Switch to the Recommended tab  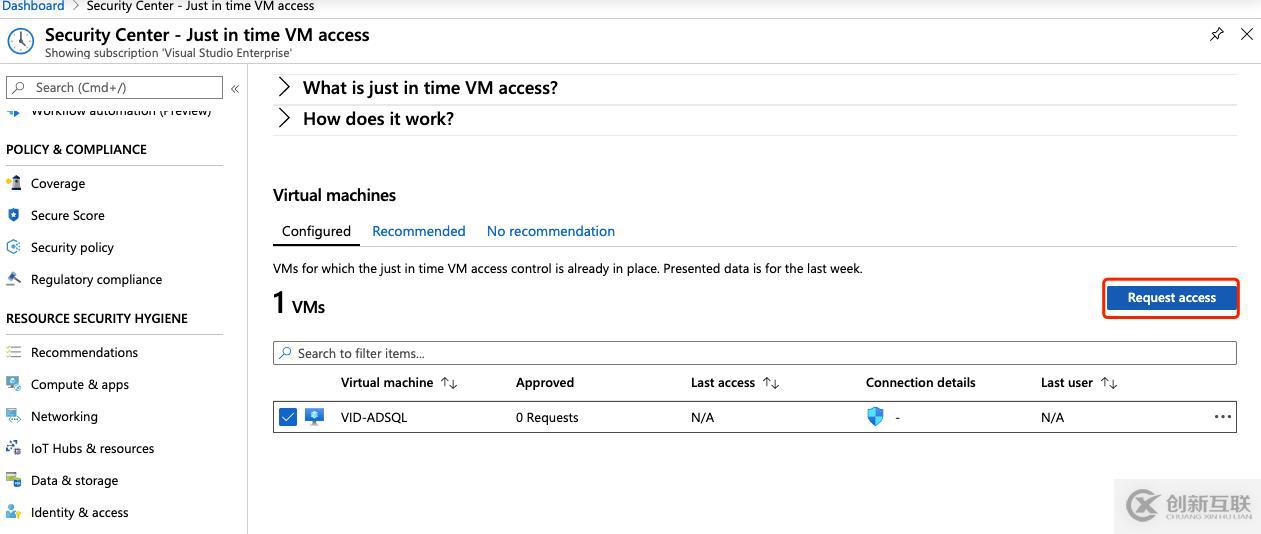[x=418, y=231]
